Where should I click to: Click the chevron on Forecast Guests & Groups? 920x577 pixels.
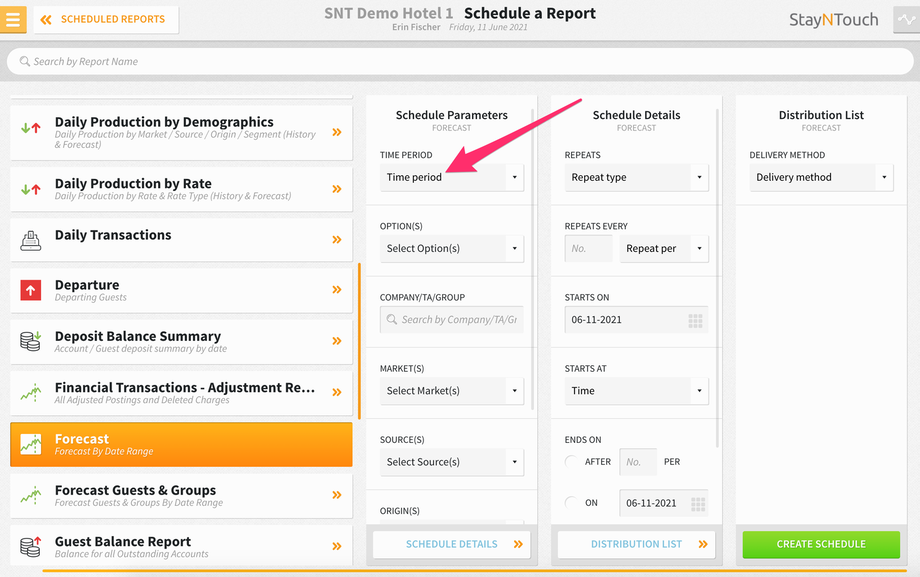337,495
